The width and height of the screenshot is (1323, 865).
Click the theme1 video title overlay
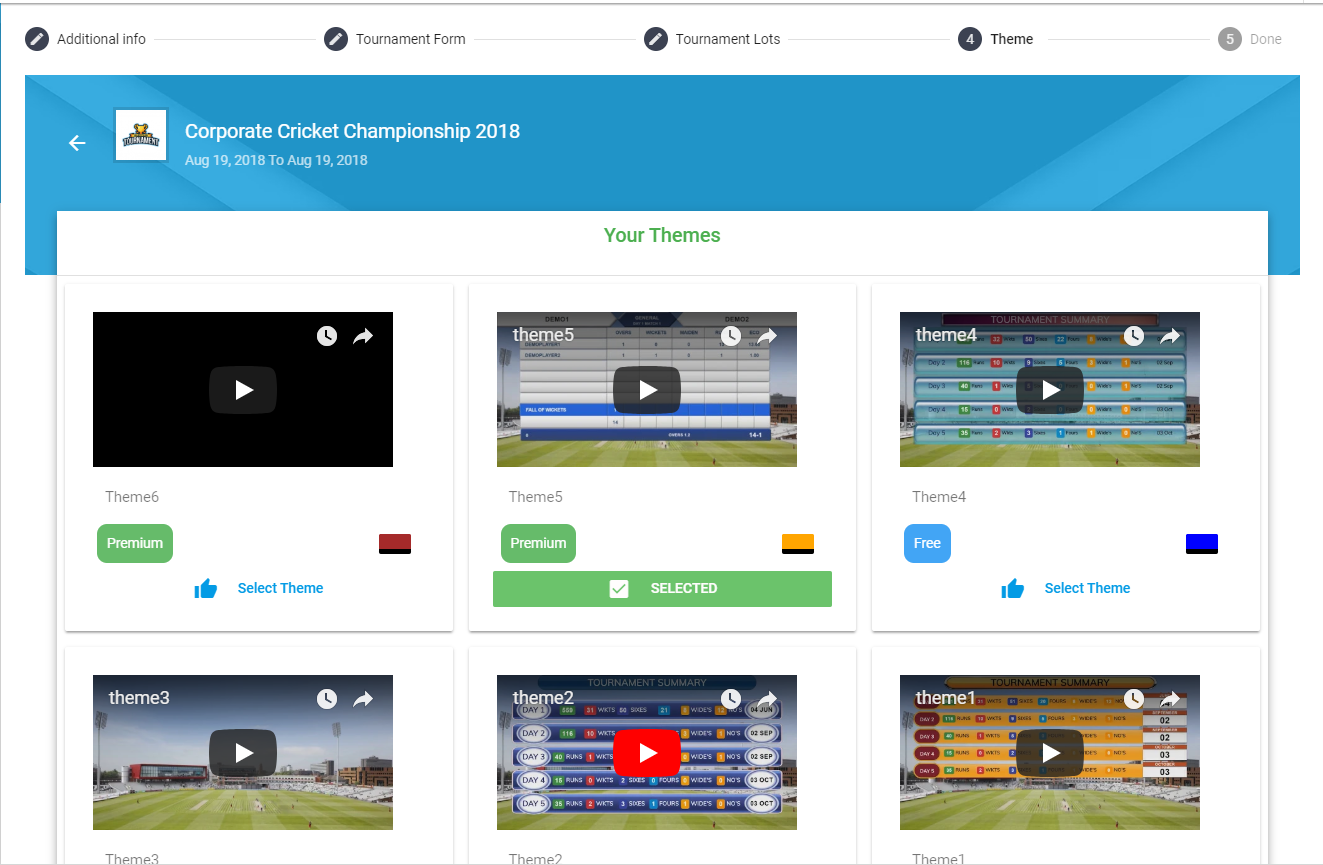click(945, 698)
